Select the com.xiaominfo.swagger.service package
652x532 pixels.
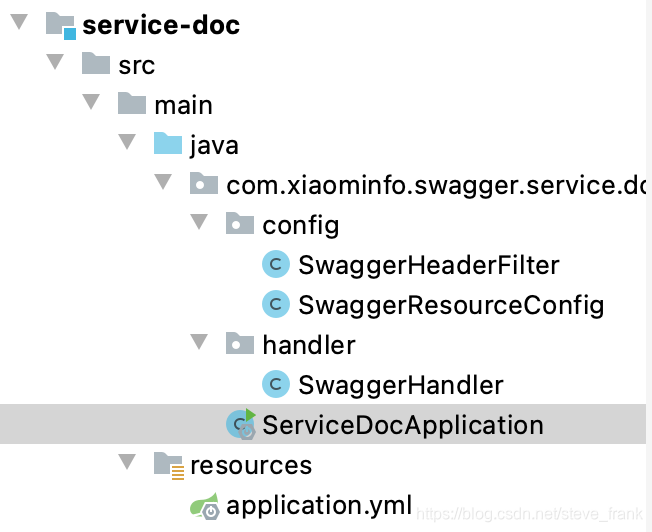(436, 185)
